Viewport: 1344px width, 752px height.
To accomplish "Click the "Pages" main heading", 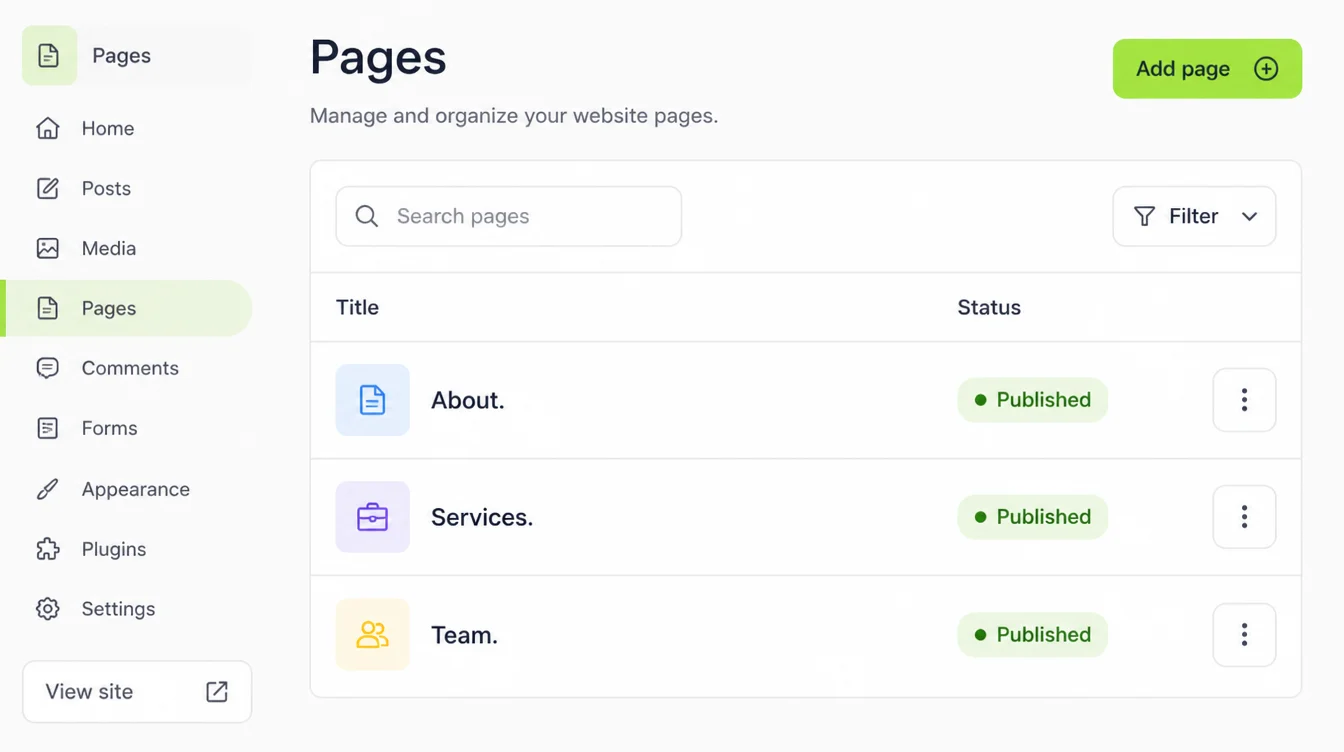I will click(x=378, y=57).
